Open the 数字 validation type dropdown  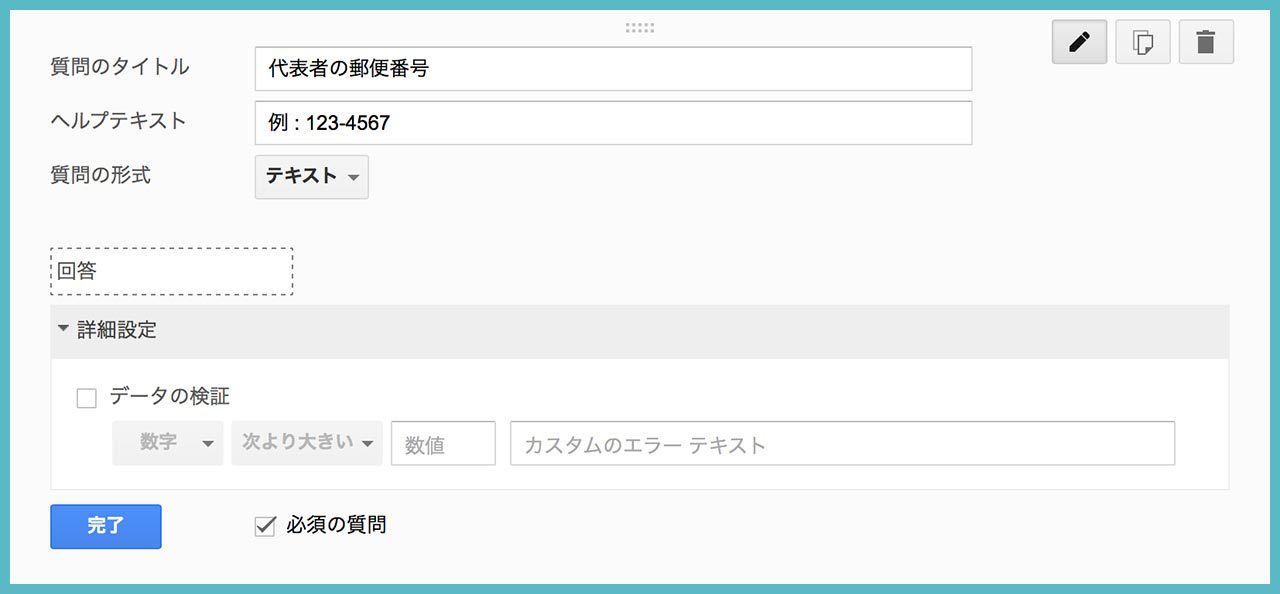click(x=168, y=443)
